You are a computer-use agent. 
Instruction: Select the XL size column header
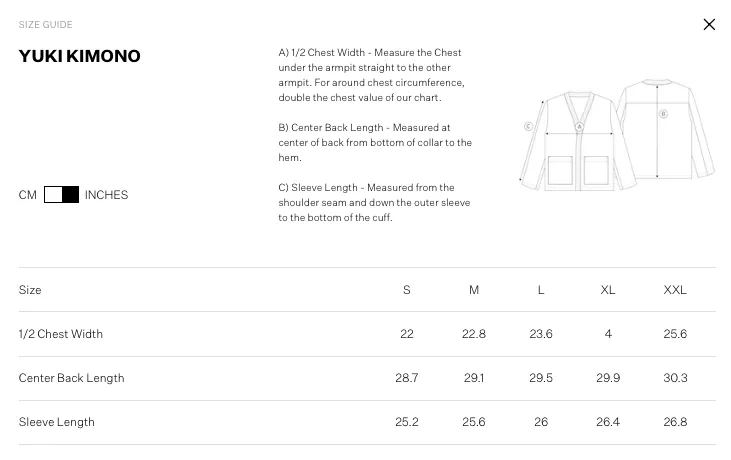tap(607, 290)
